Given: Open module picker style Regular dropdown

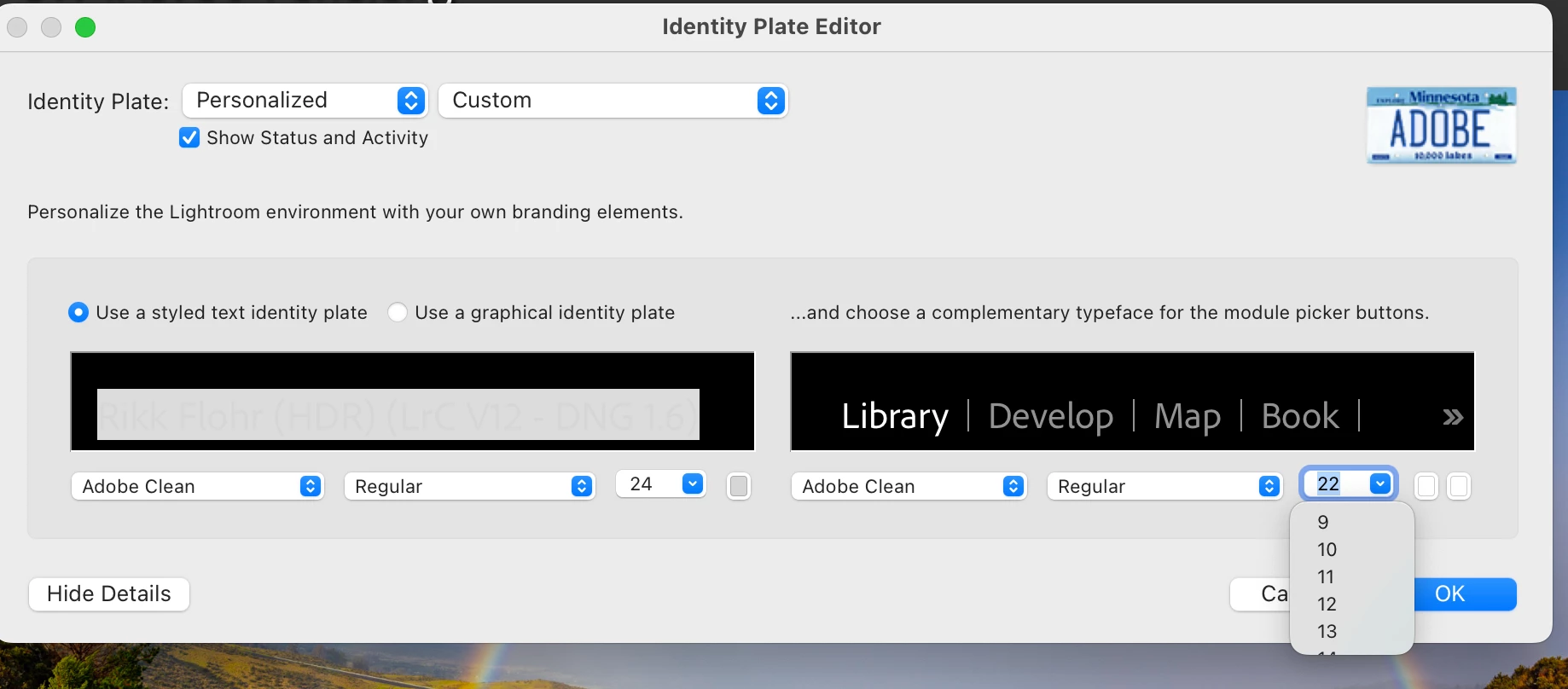Looking at the screenshot, I should coord(1165,486).
